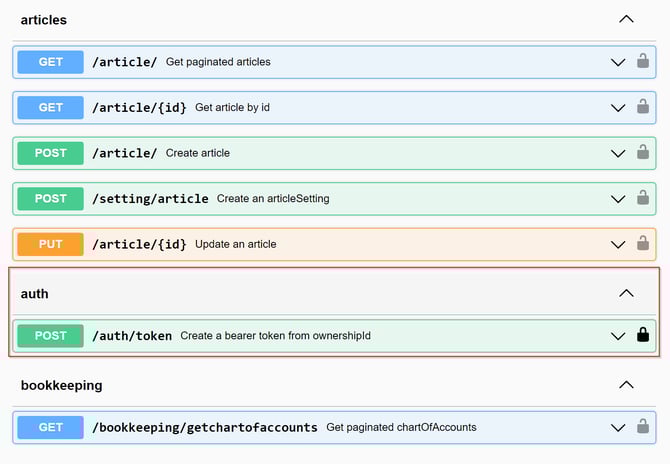Image resolution: width=670 pixels, height=464 pixels.
Task: Click the lock icon for /bookkeeping/getchartofaccounts
Action: click(643, 427)
